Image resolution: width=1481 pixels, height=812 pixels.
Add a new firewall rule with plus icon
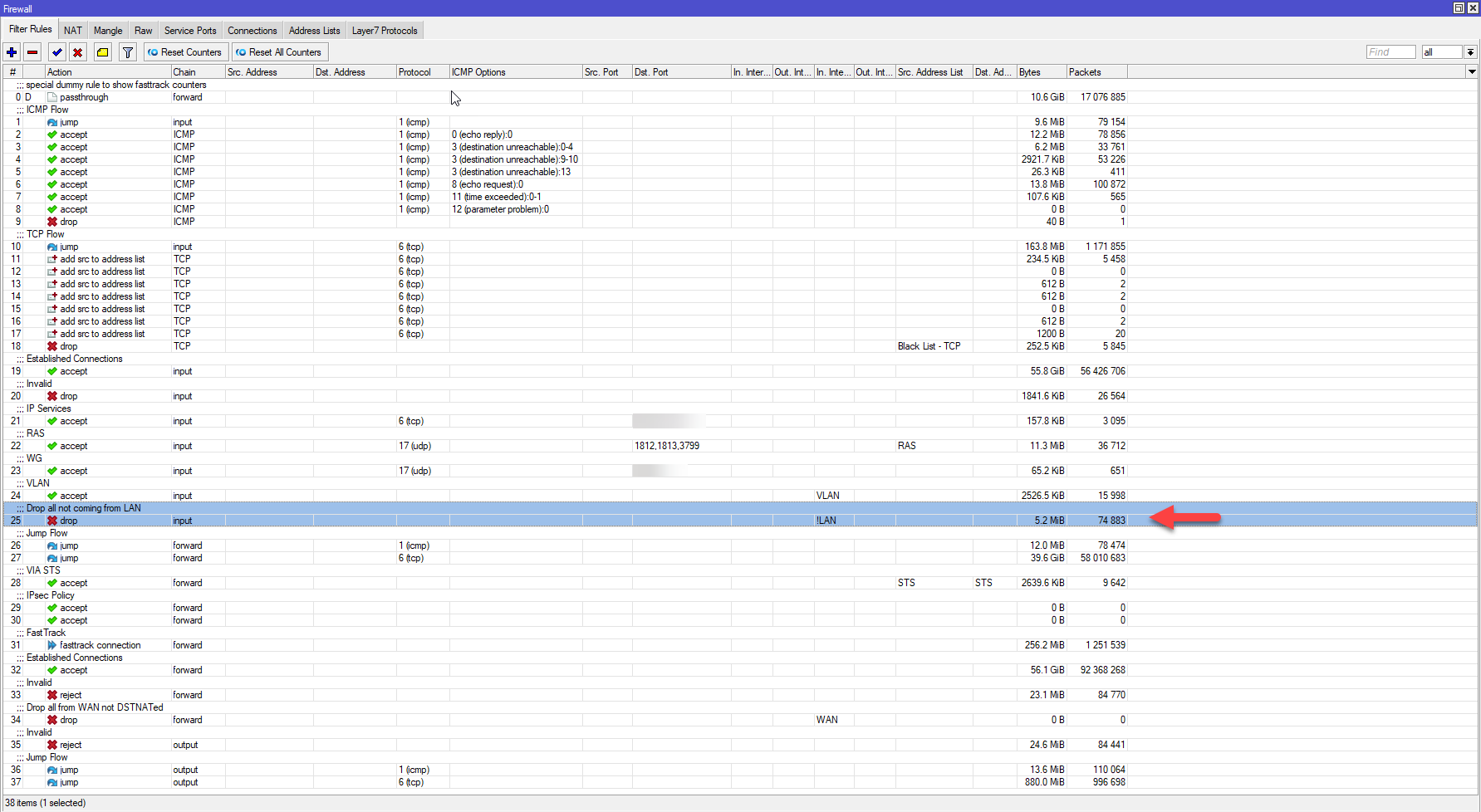coord(12,52)
